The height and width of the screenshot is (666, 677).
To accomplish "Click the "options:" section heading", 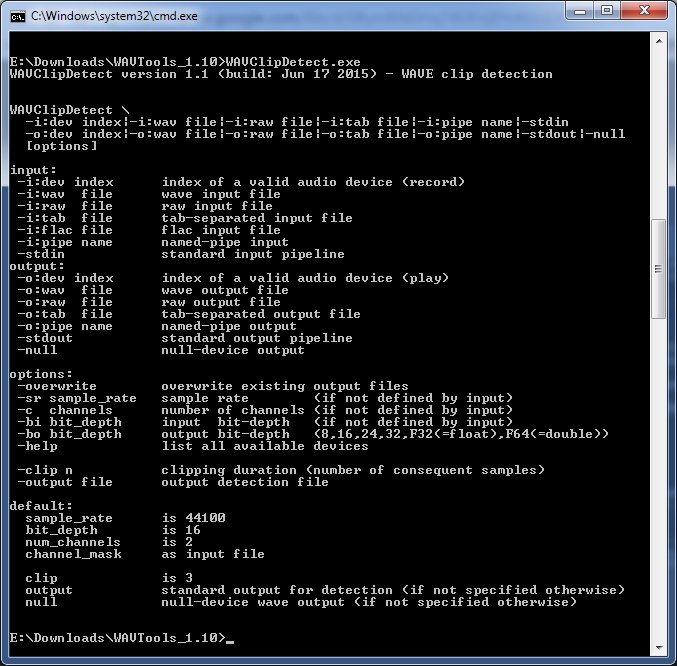I will [41, 374].
